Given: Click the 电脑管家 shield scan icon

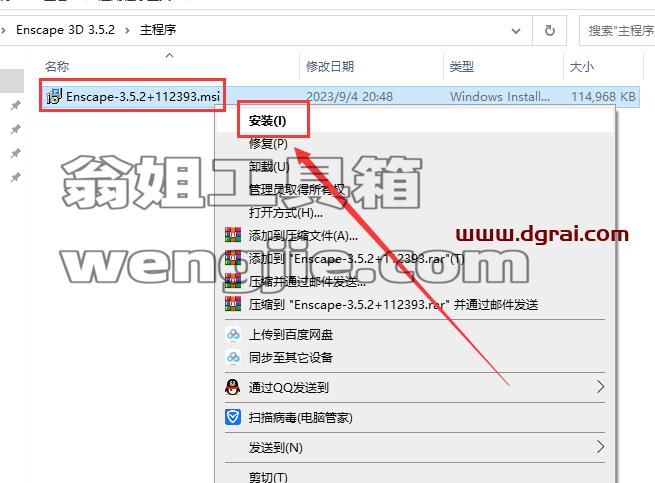Looking at the screenshot, I should coord(233,417).
